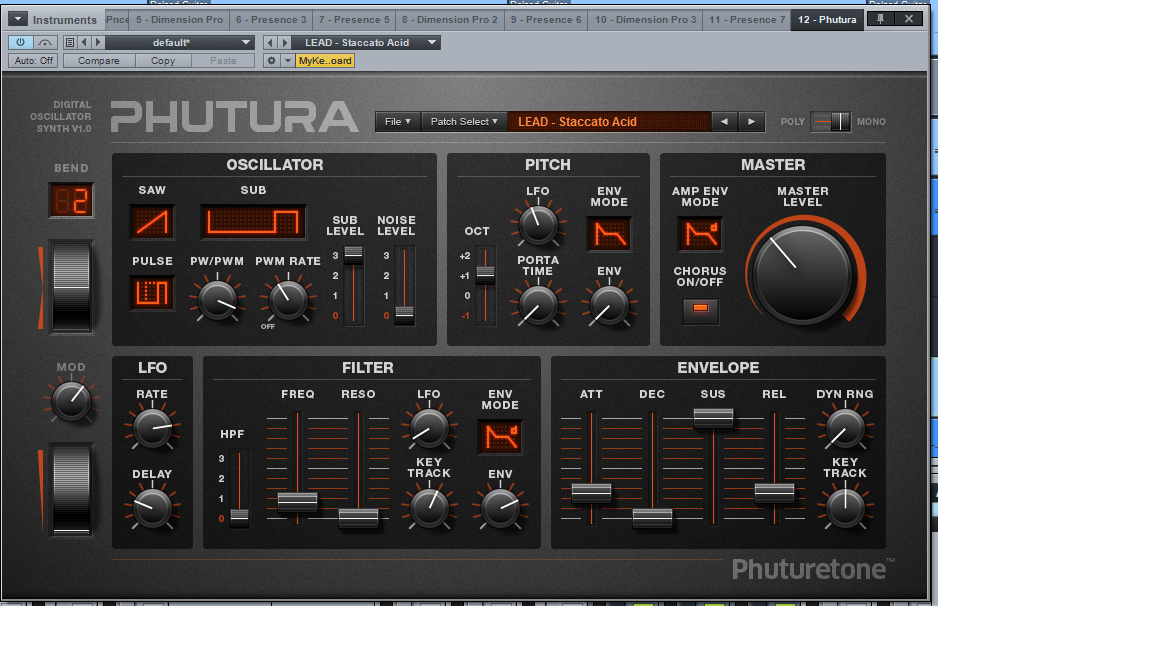Go to next preset before default*
The height and width of the screenshot is (648, 1152).
click(x=98, y=43)
